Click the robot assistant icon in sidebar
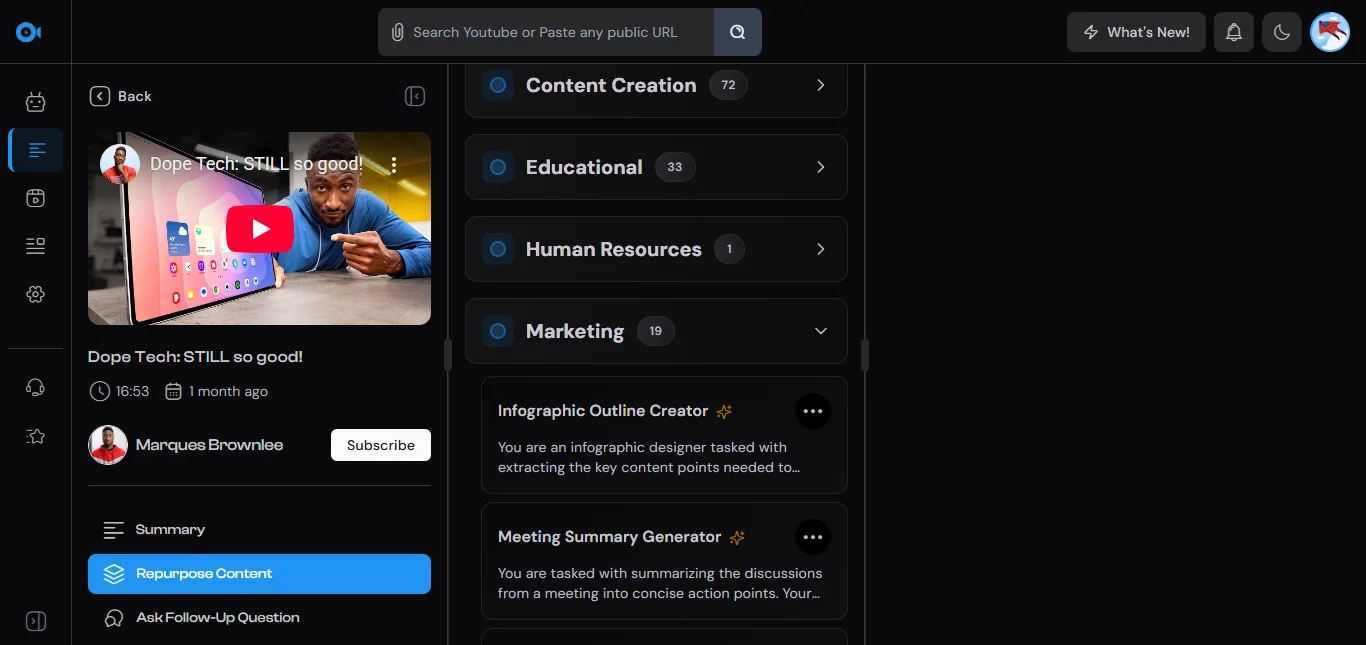The height and width of the screenshot is (645, 1366). tap(36, 101)
